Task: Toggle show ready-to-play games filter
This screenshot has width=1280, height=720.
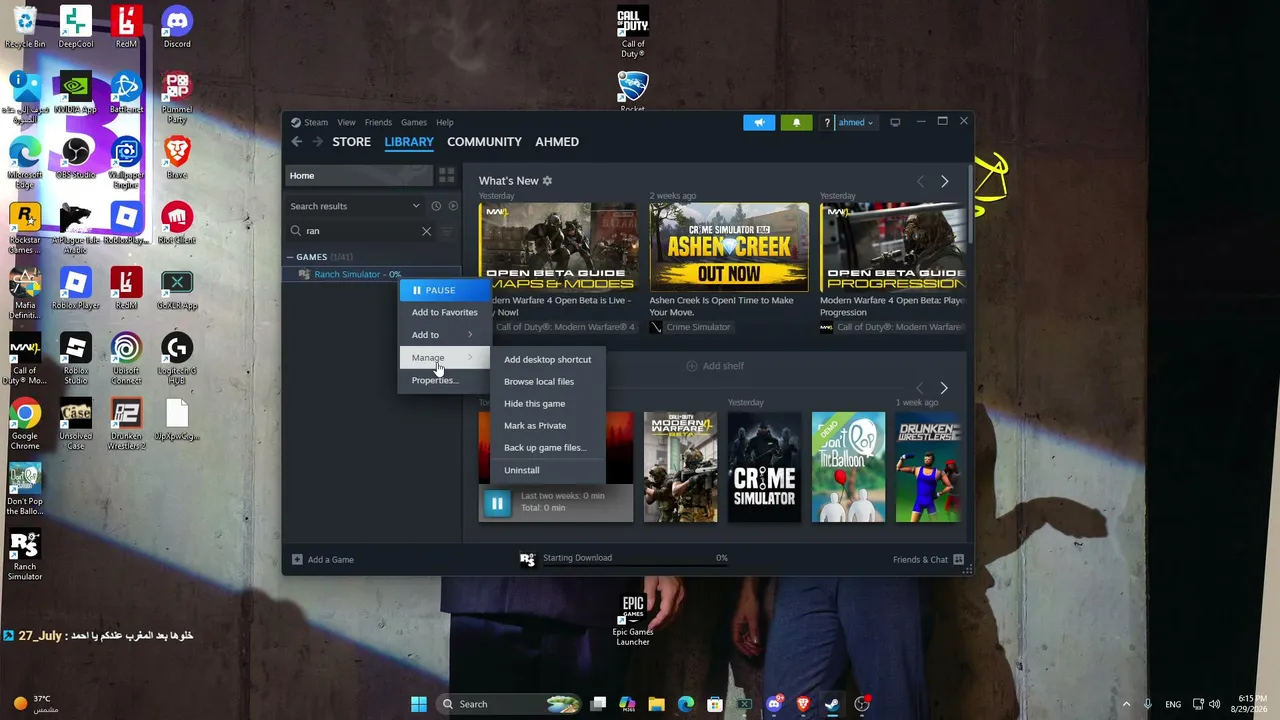Action: point(453,206)
